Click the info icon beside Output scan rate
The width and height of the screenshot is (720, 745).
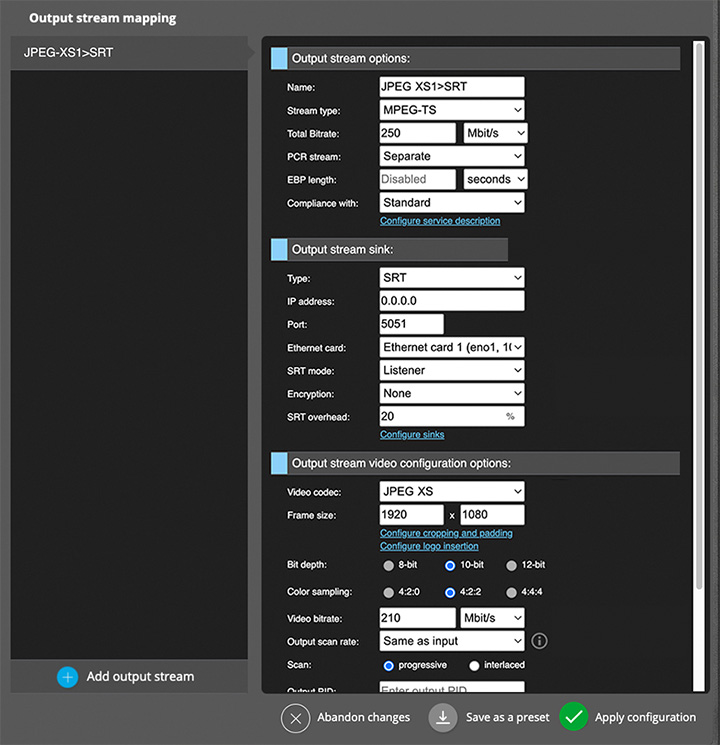pyautogui.click(x=540, y=641)
